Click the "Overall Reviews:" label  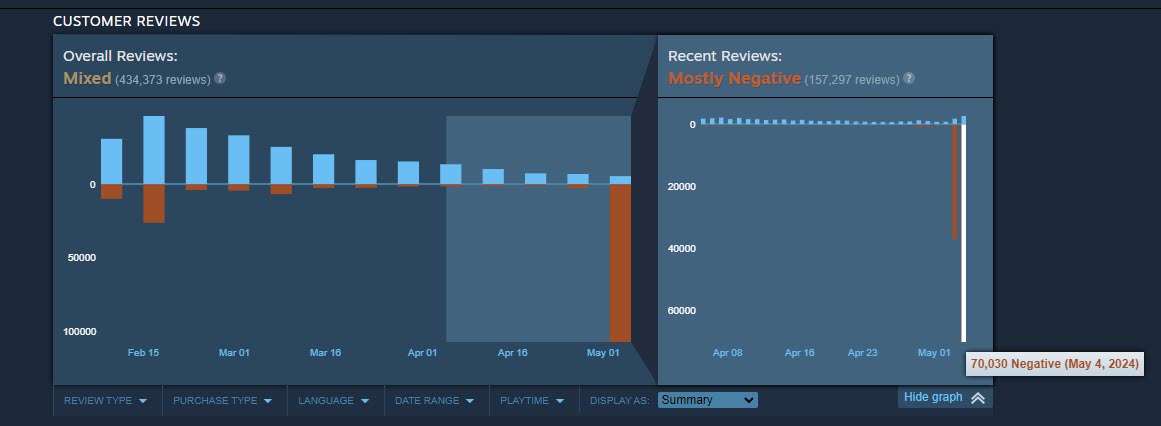point(120,56)
